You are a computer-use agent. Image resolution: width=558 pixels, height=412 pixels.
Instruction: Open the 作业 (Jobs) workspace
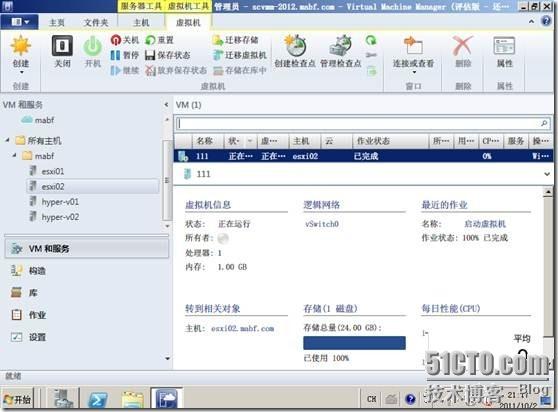(28, 315)
